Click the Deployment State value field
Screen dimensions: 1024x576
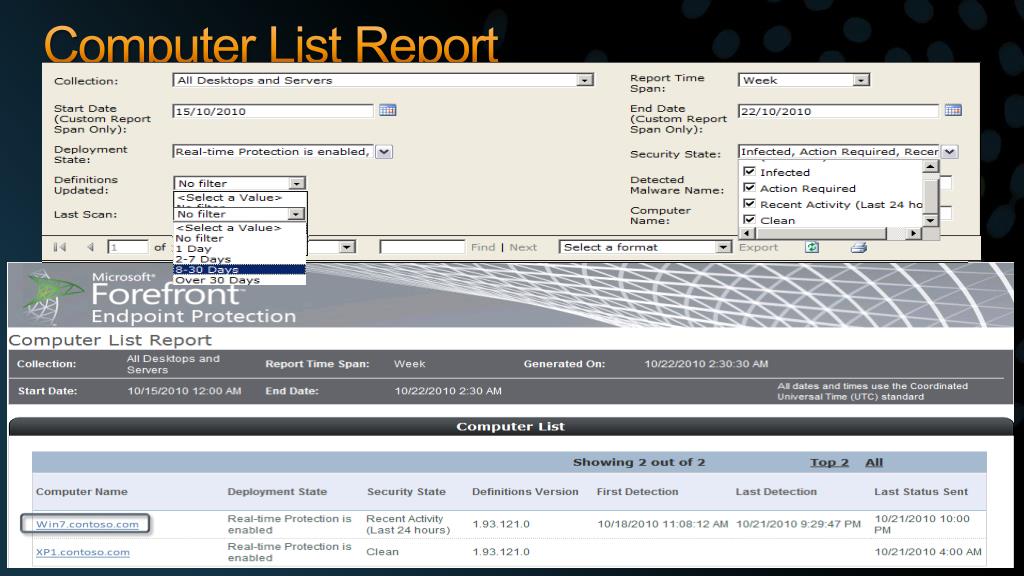click(x=273, y=152)
